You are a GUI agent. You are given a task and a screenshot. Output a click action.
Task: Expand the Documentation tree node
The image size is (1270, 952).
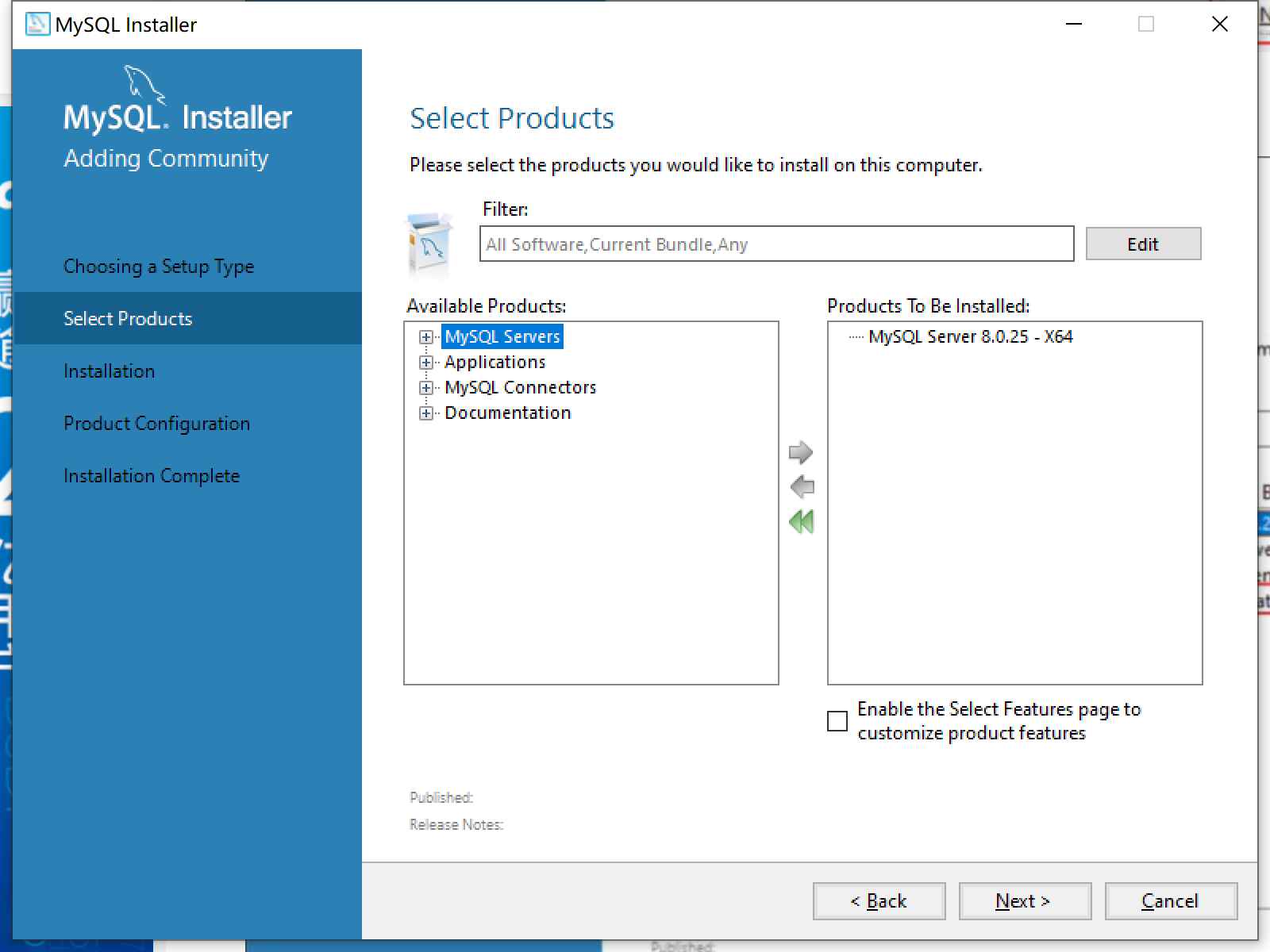(426, 413)
